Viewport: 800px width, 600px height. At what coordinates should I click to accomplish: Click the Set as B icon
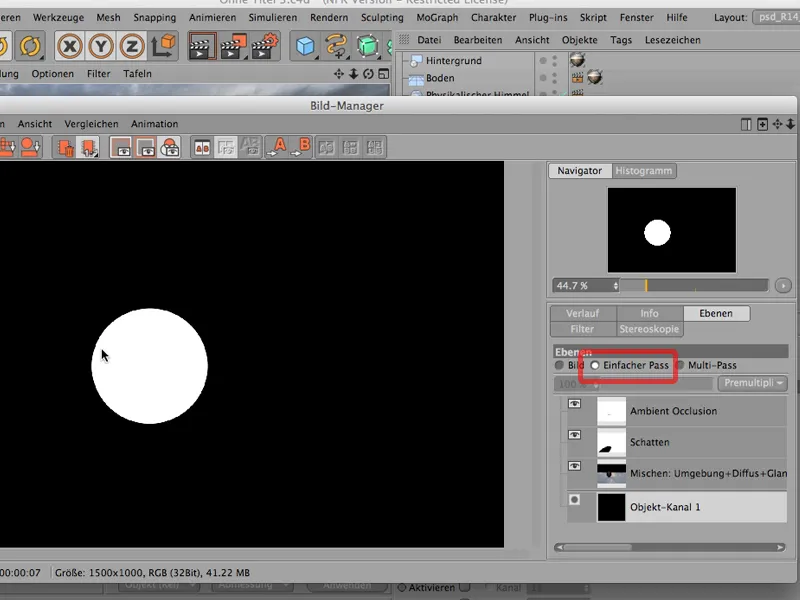coord(301,147)
